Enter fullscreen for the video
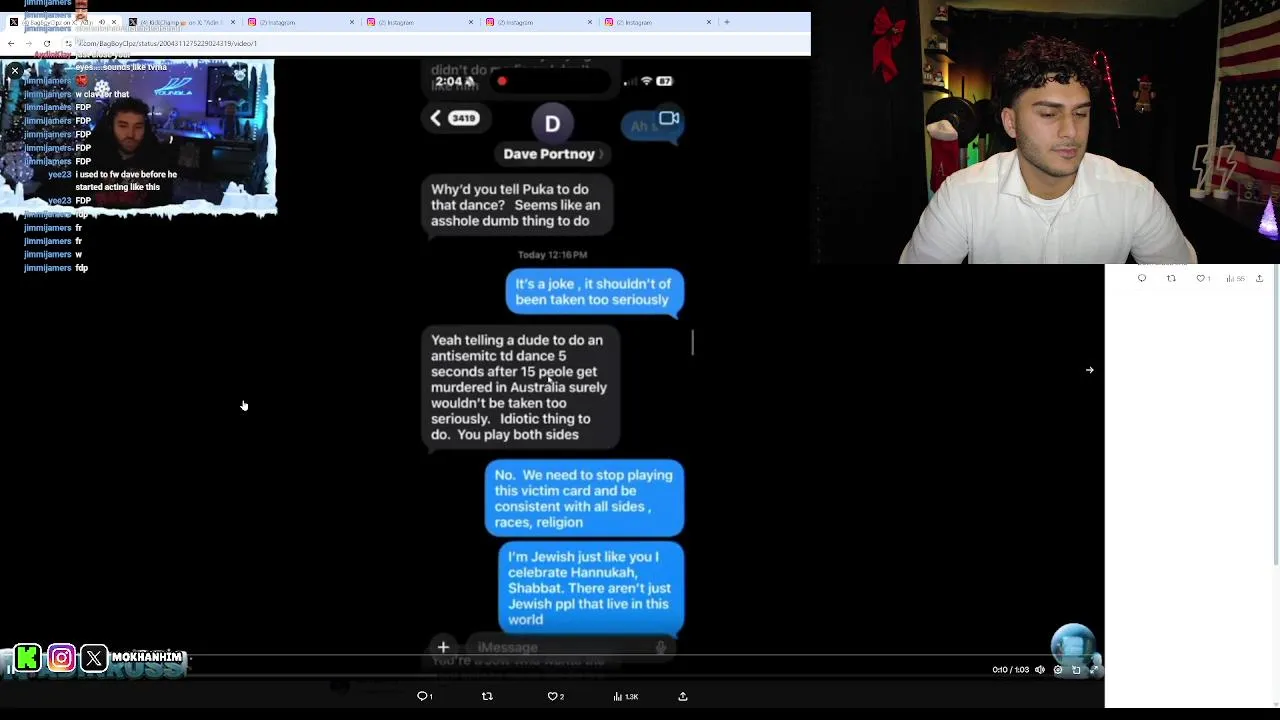This screenshot has height=720, width=1280. coord(1094,670)
